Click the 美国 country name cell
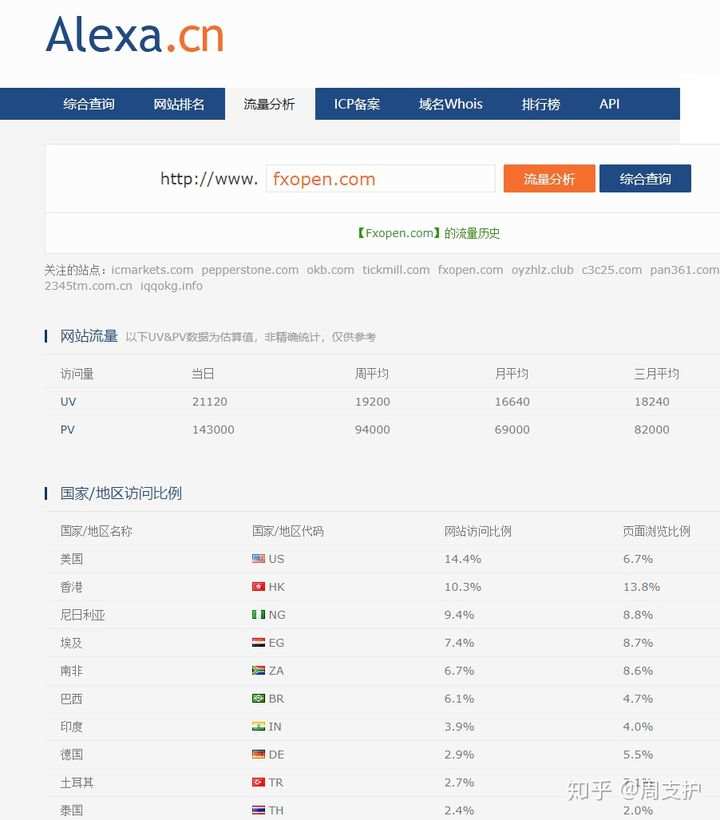Image resolution: width=720 pixels, height=820 pixels. point(72,559)
